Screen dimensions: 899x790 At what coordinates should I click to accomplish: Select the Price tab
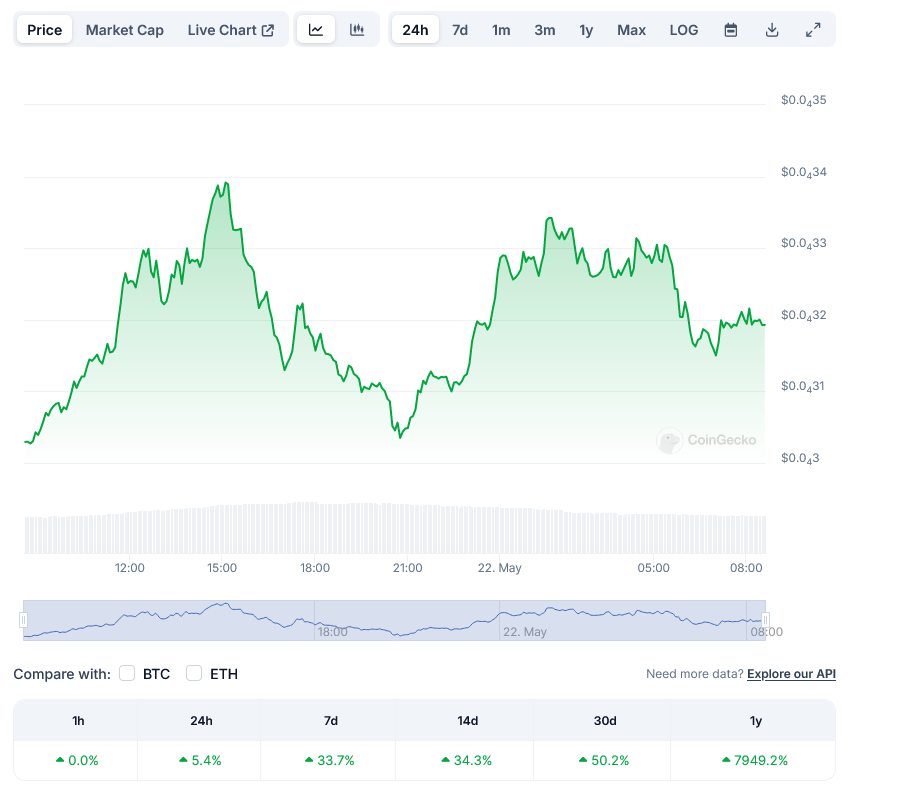45,30
